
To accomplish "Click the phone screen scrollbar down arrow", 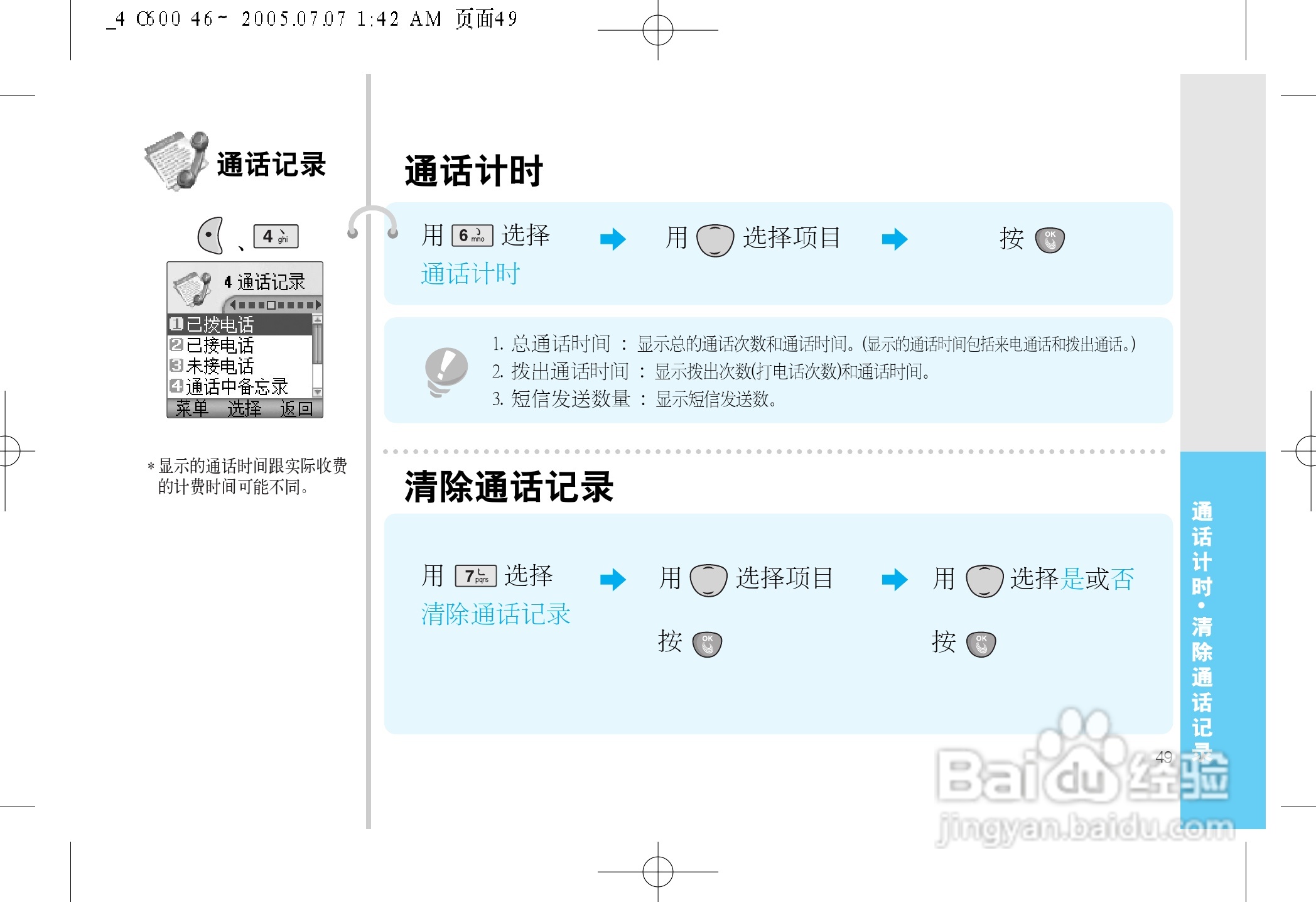I will click(318, 392).
